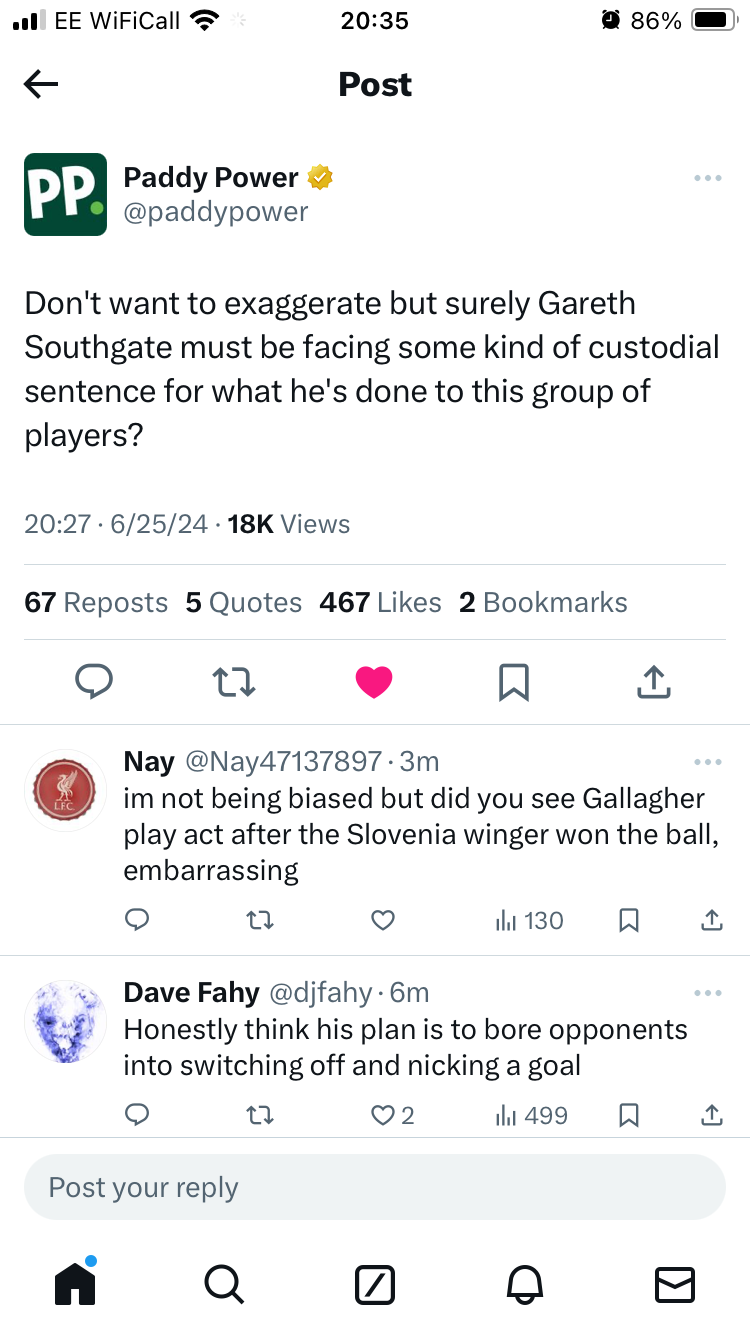750x1334 pixels.
Task: Go to Home tab
Action: point(75,1283)
